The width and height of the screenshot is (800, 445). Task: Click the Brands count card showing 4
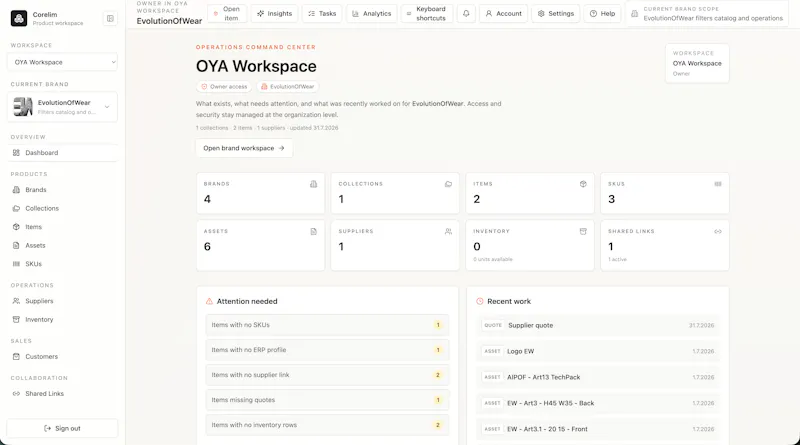[260, 193]
